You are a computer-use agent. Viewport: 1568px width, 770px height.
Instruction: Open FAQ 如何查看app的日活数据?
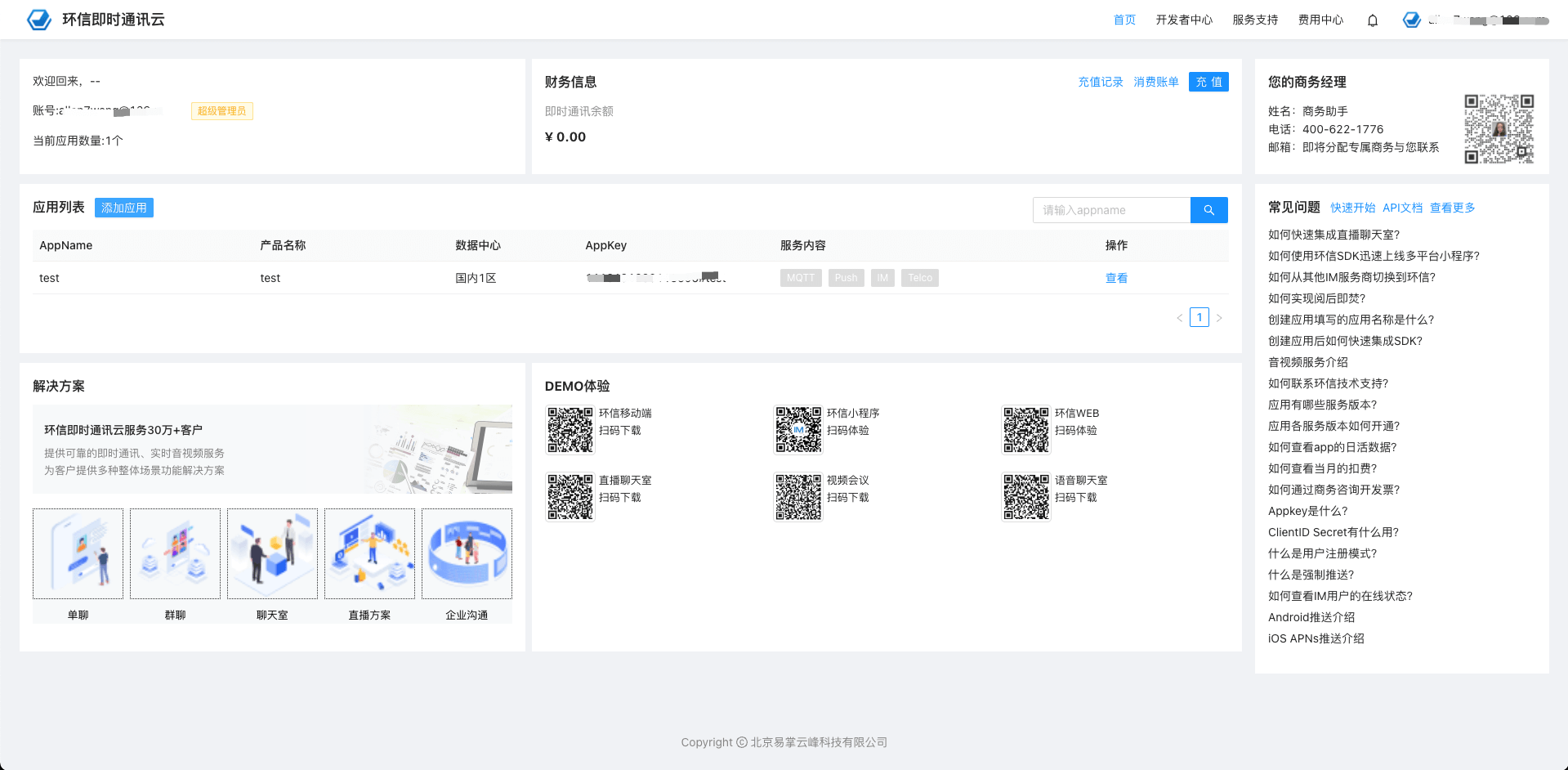pyautogui.click(x=1332, y=447)
